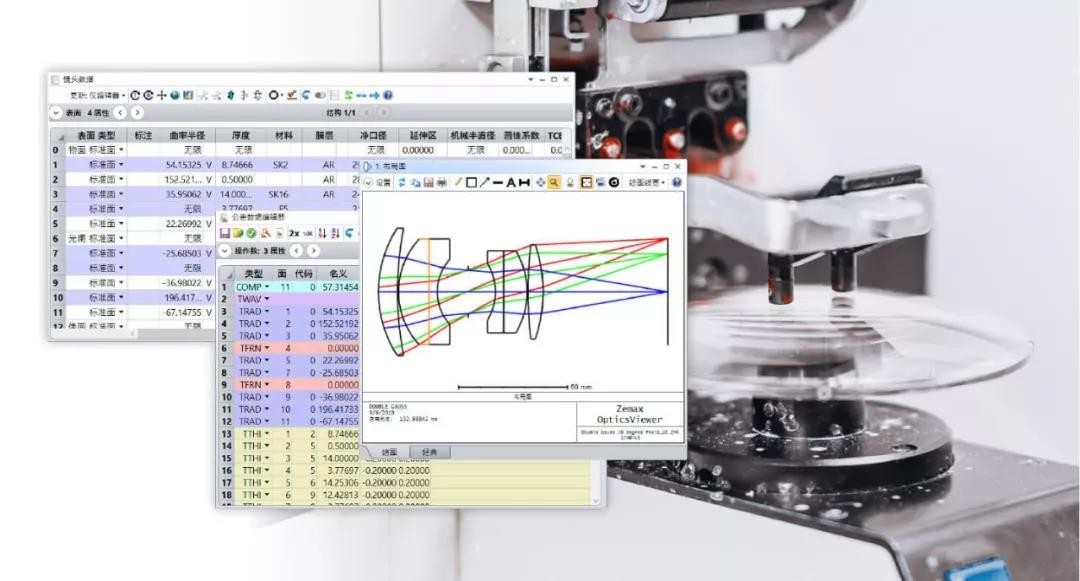
Task: Open surface type dropdown for surface 1
Action: coord(122,164)
